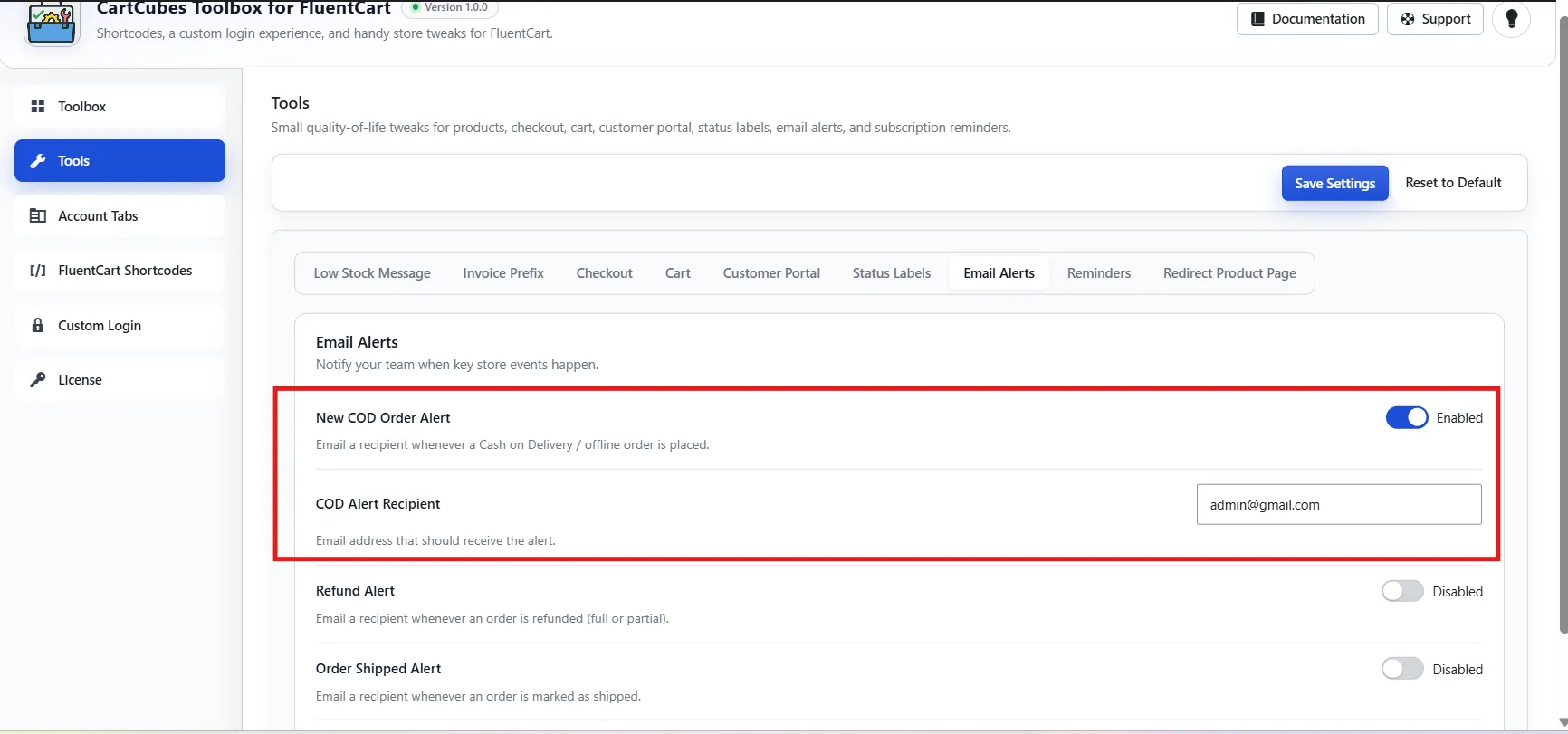Click the lightbulb icon button
The width and height of the screenshot is (1568, 734).
tap(1511, 19)
